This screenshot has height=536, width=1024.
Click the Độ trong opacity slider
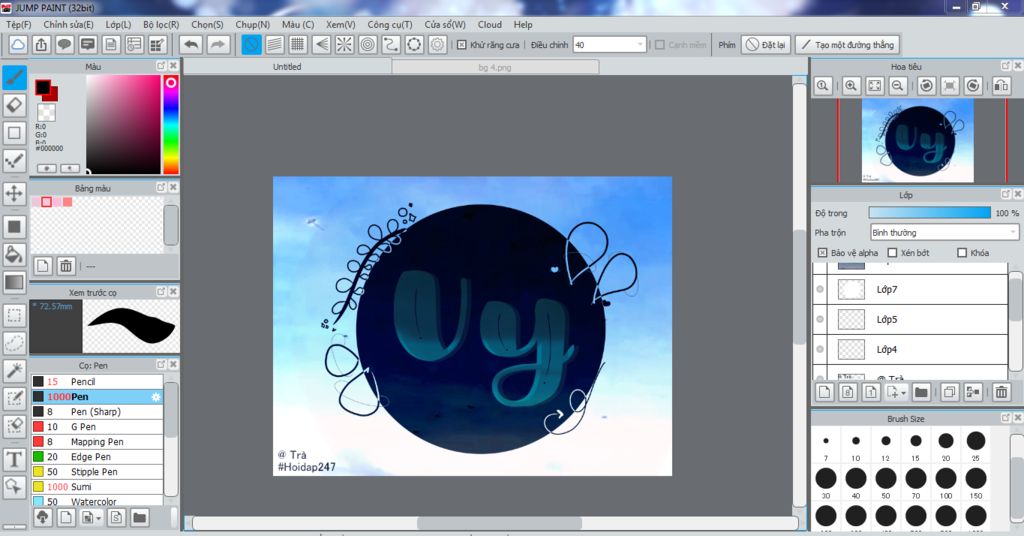(x=929, y=213)
